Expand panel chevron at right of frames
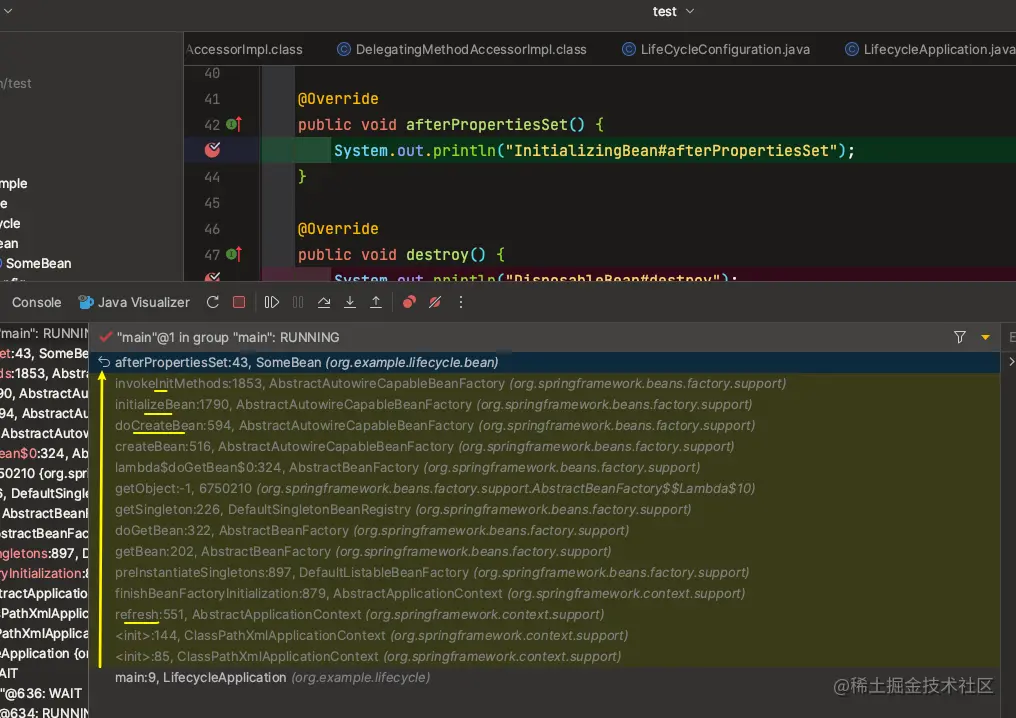 click(x=1011, y=362)
